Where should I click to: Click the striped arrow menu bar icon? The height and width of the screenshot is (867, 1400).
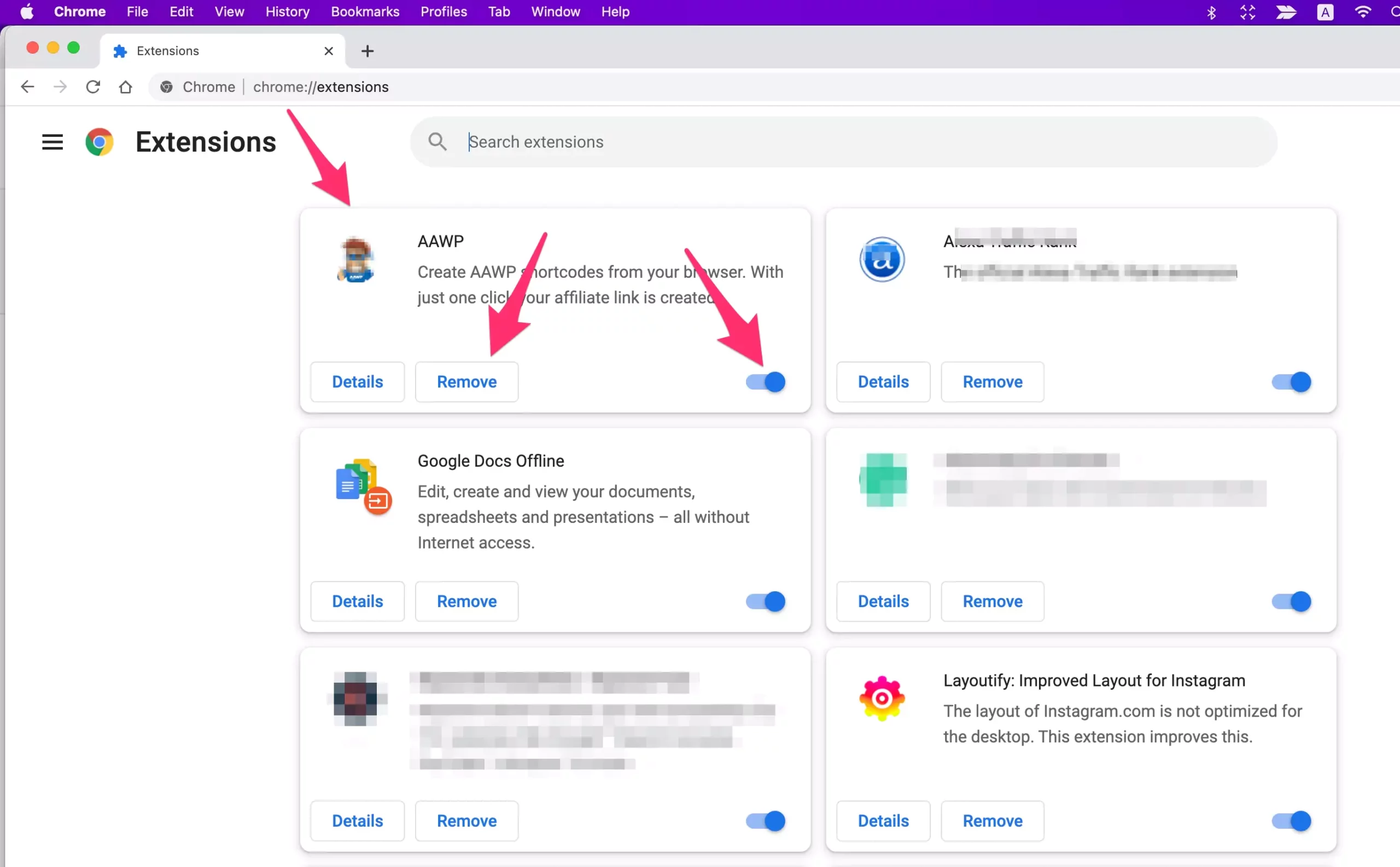coord(1286,12)
